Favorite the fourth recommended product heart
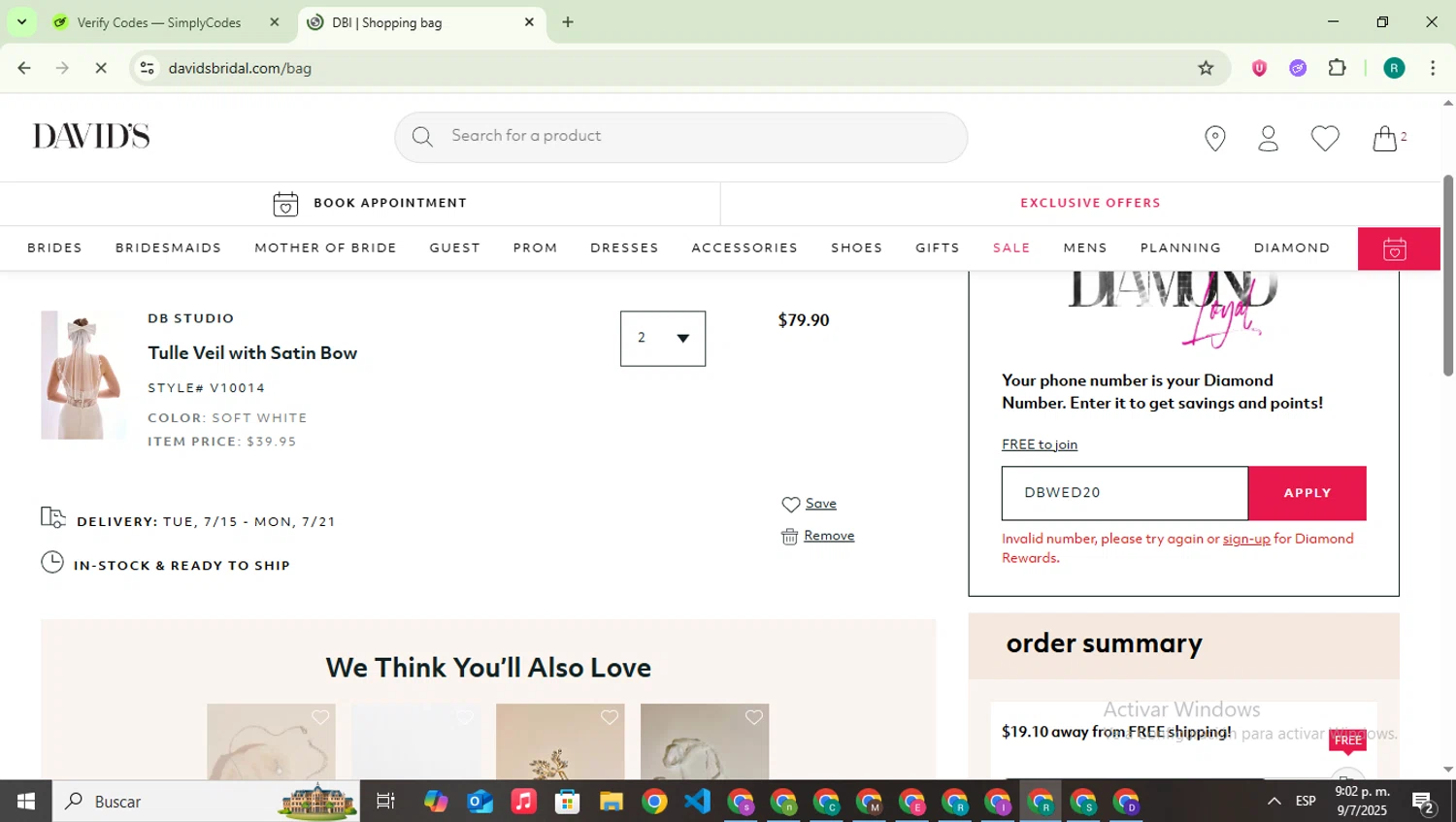The height and width of the screenshot is (822, 1456). 754,717
